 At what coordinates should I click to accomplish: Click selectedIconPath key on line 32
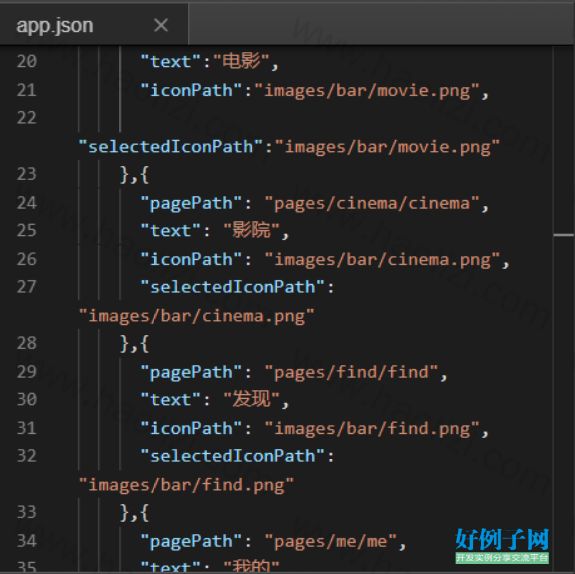pyautogui.click(x=233, y=456)
